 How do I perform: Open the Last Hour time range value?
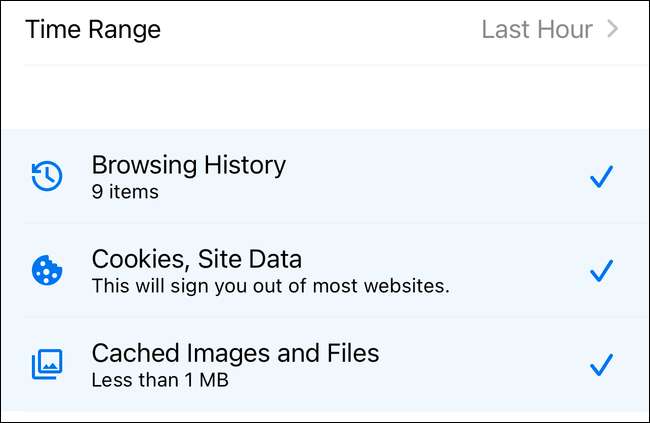pyautogui.click(x=537, y=29)
